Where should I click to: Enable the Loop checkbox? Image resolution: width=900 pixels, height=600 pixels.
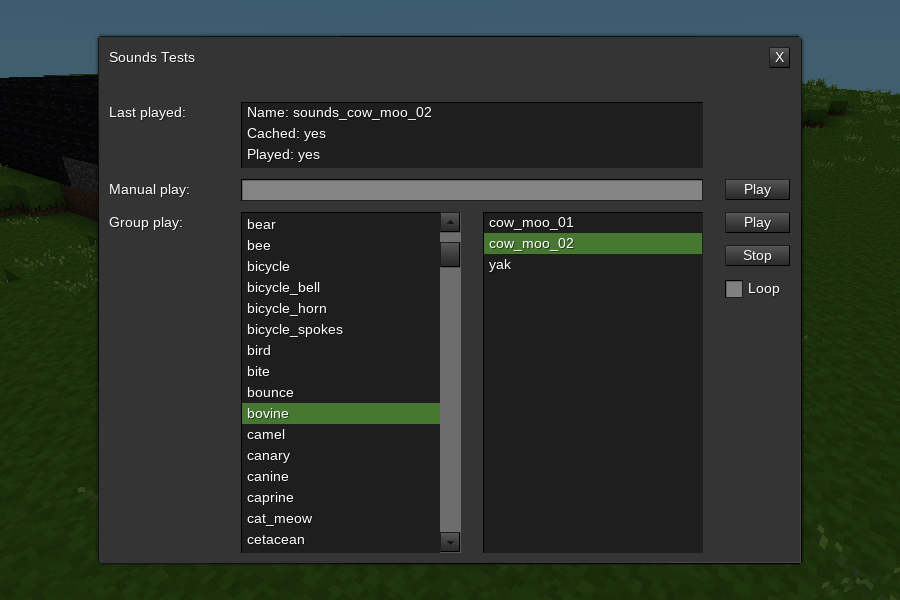coord(734,289)
